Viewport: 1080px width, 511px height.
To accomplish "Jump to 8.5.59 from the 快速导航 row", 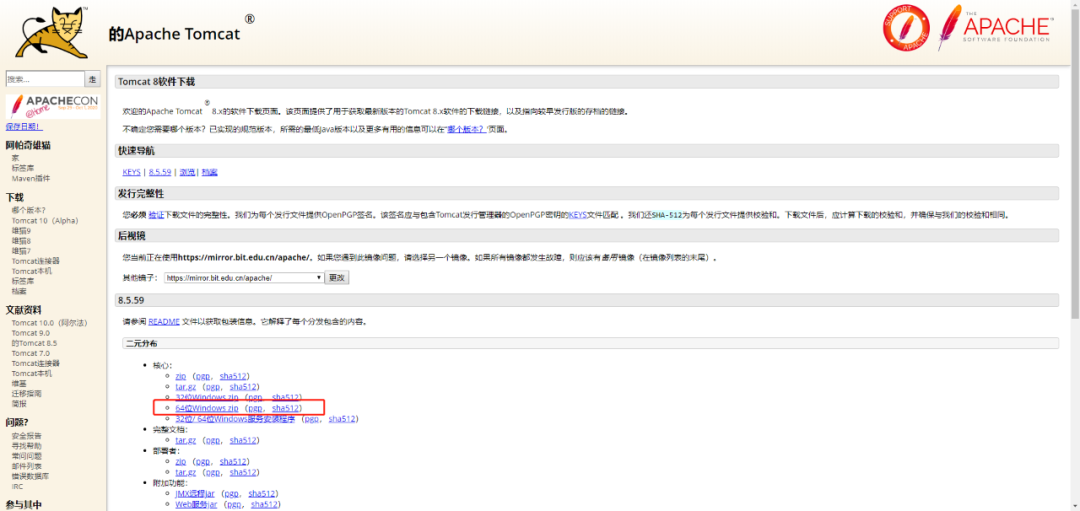I will click(160, 172).
